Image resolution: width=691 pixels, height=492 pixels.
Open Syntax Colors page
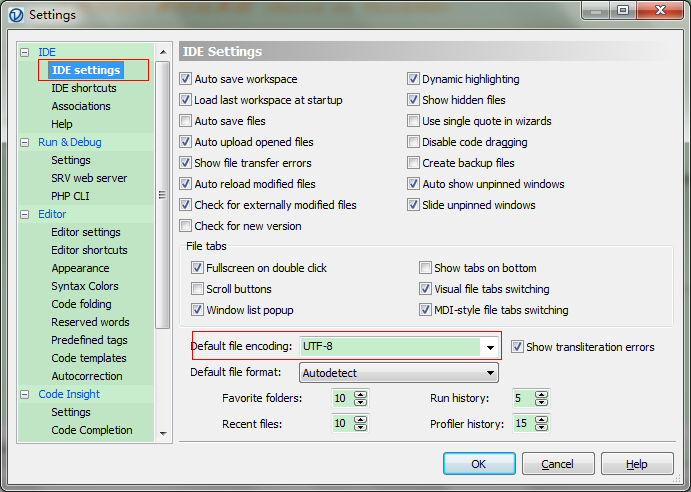point(85,286)
